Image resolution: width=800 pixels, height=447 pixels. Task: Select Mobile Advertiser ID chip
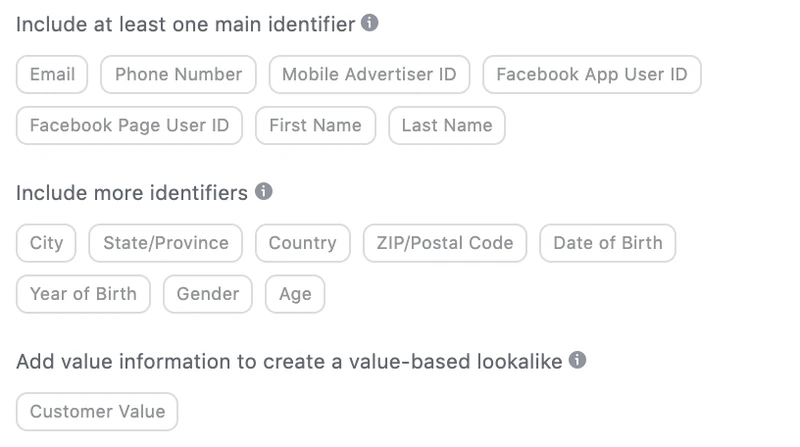tap(369, 74)
